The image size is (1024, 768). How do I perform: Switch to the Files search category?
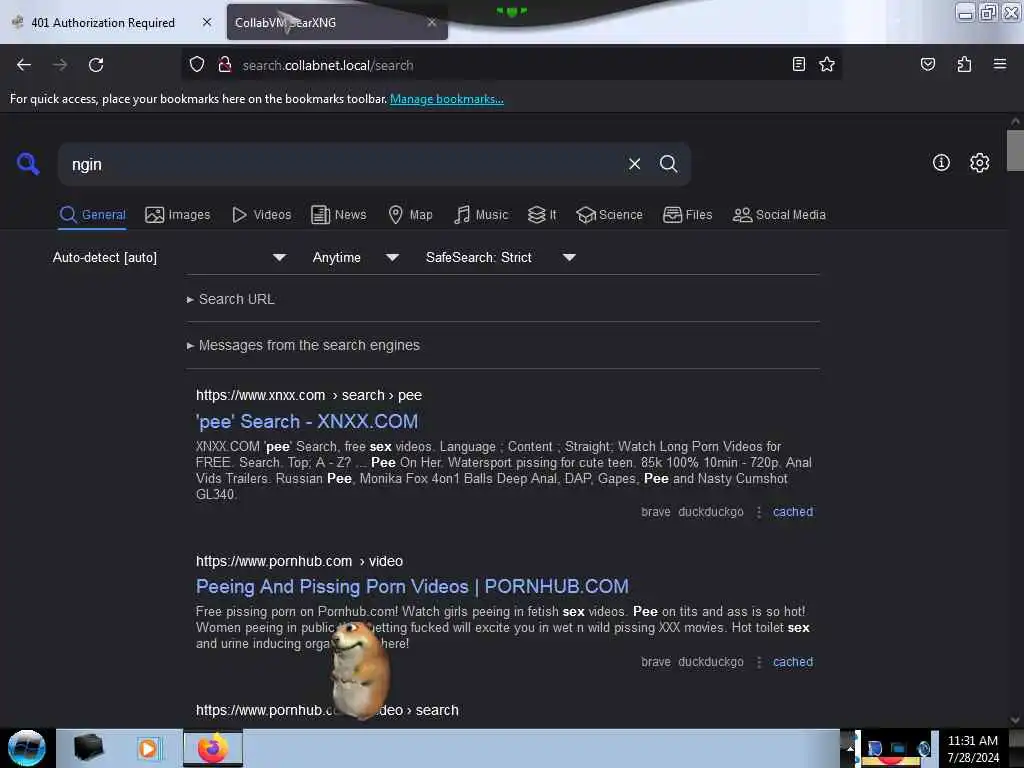click(688, 215)
